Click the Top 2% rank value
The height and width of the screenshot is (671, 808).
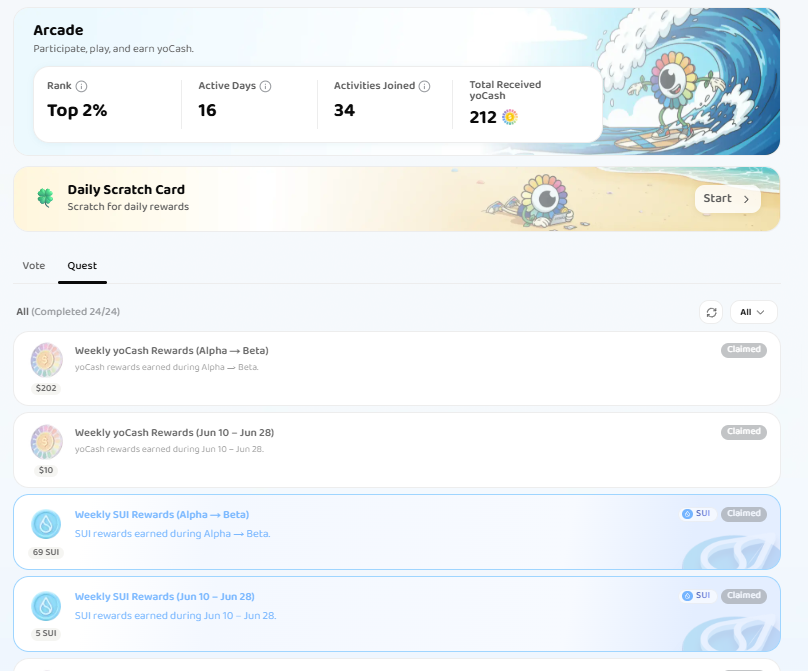click(x=77, y=110)
